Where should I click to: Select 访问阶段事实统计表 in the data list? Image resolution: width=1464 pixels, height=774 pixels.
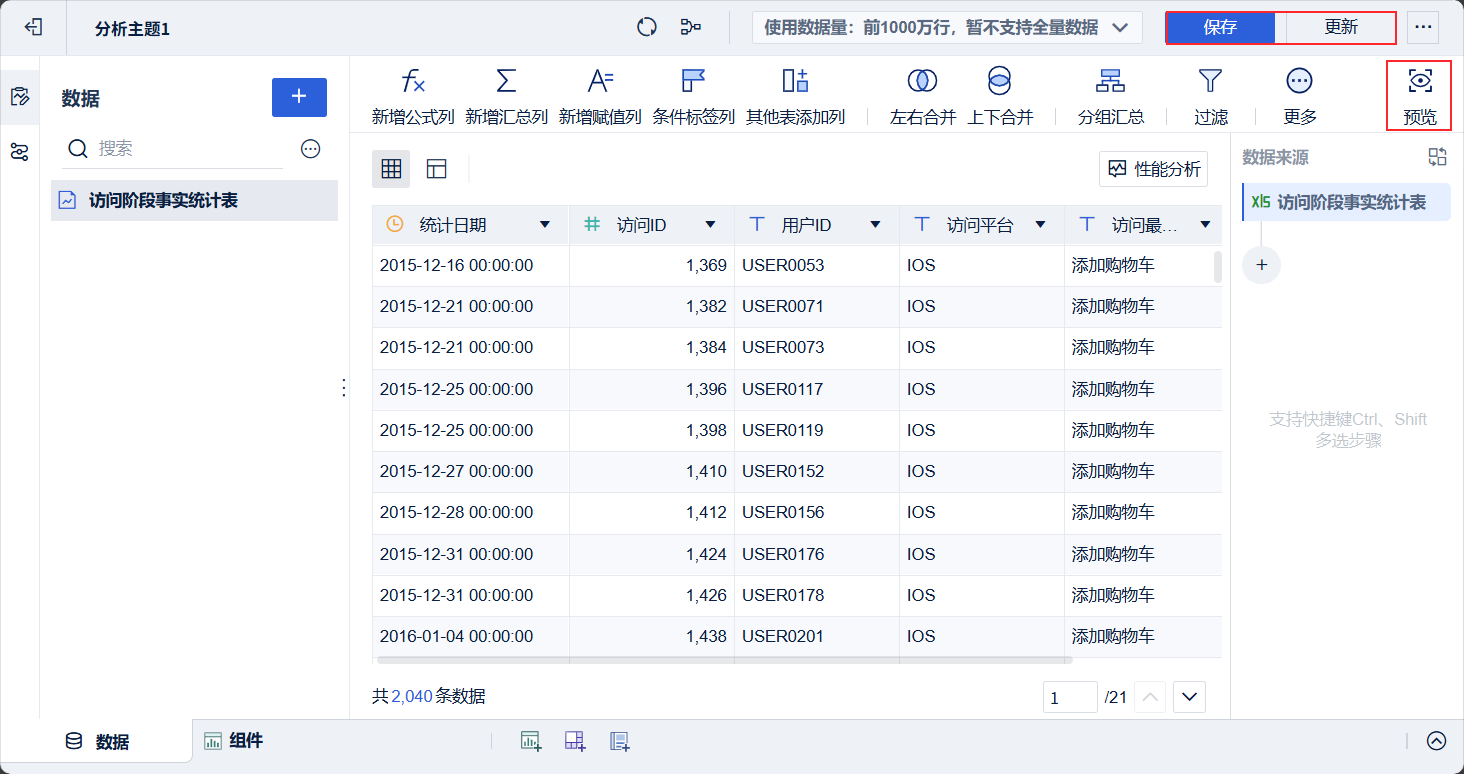(x=162, y=200)
